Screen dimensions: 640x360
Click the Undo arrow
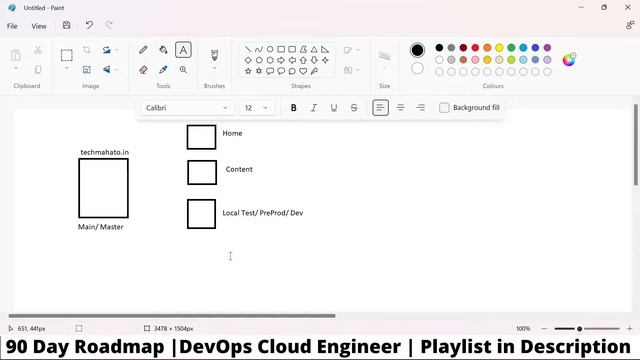point(89,25)
